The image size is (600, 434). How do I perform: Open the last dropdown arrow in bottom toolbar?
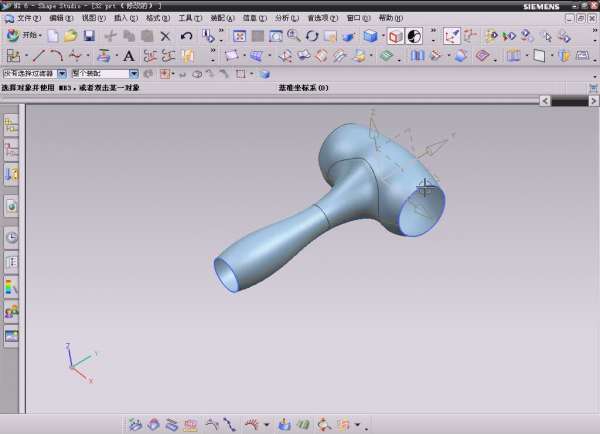[357, 424]
